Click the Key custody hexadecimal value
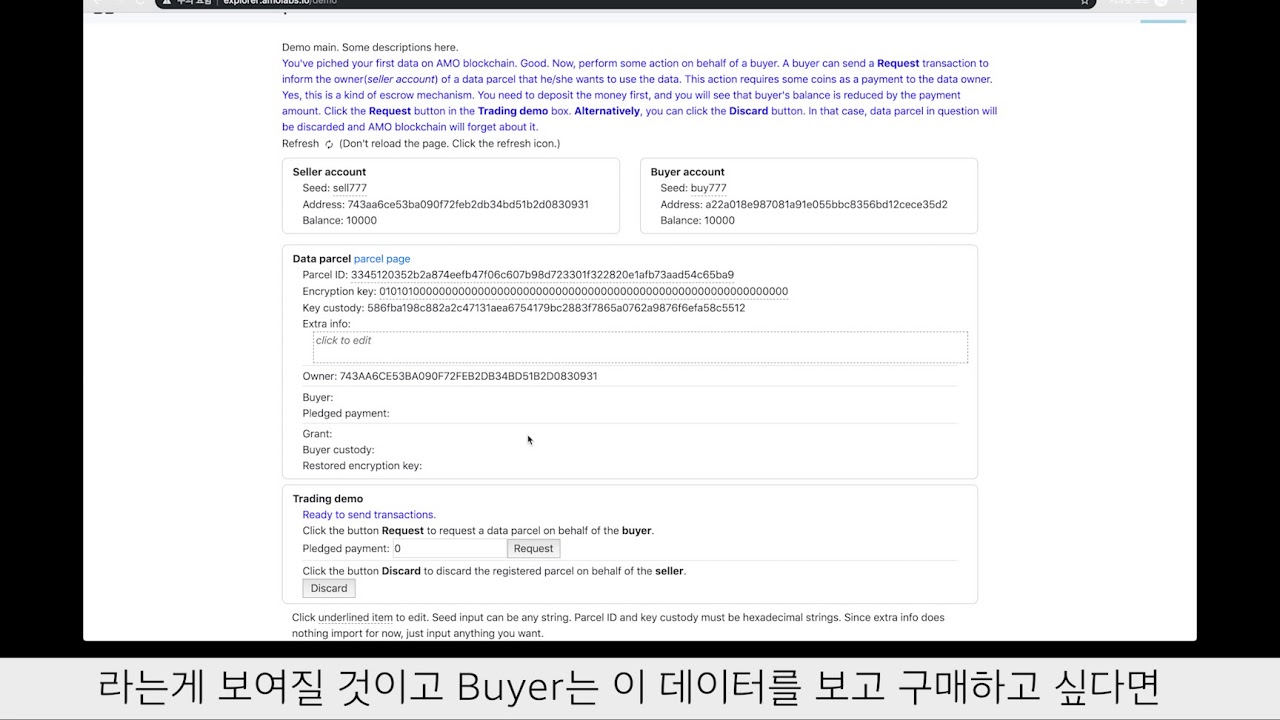1280x720 pixels. pos(556,308)
